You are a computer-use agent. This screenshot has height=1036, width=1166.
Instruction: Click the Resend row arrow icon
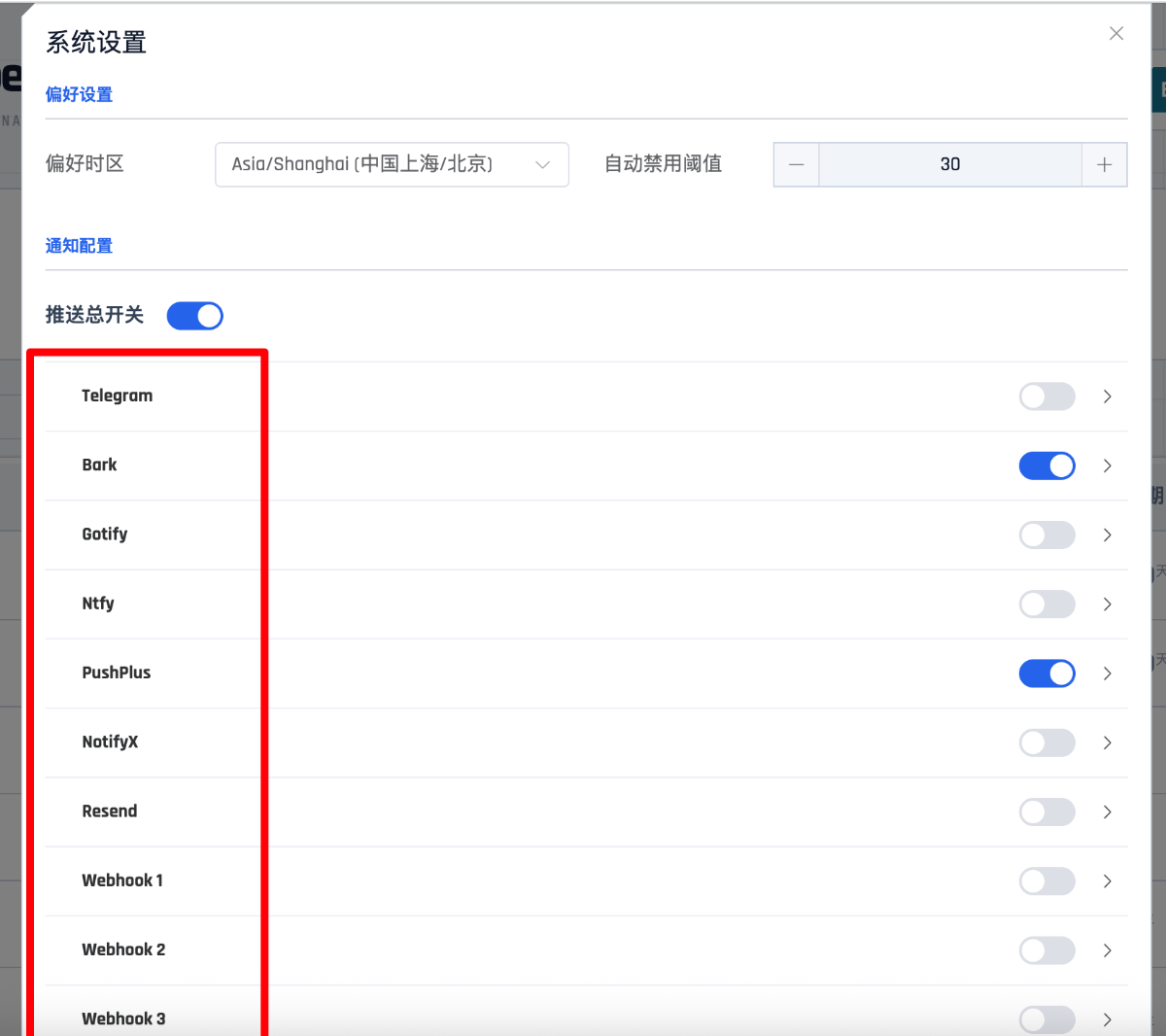coord(1107,812)
